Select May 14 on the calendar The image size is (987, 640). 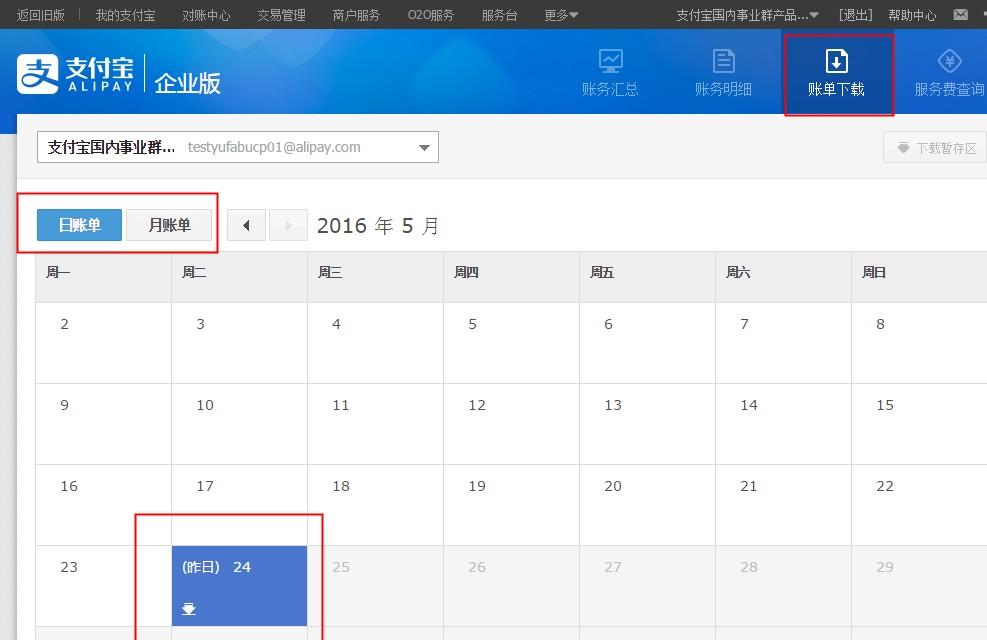click(x=783, y=424)
